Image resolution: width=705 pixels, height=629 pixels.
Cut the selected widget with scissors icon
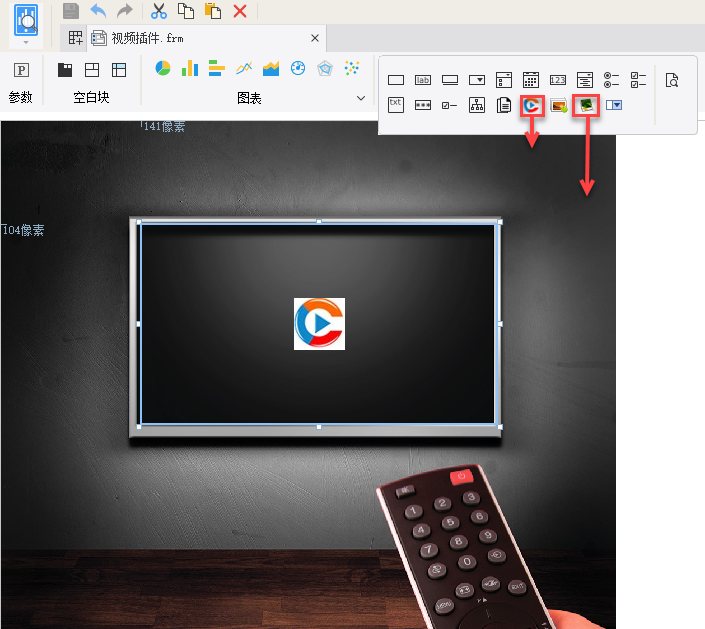coord(159,11)
